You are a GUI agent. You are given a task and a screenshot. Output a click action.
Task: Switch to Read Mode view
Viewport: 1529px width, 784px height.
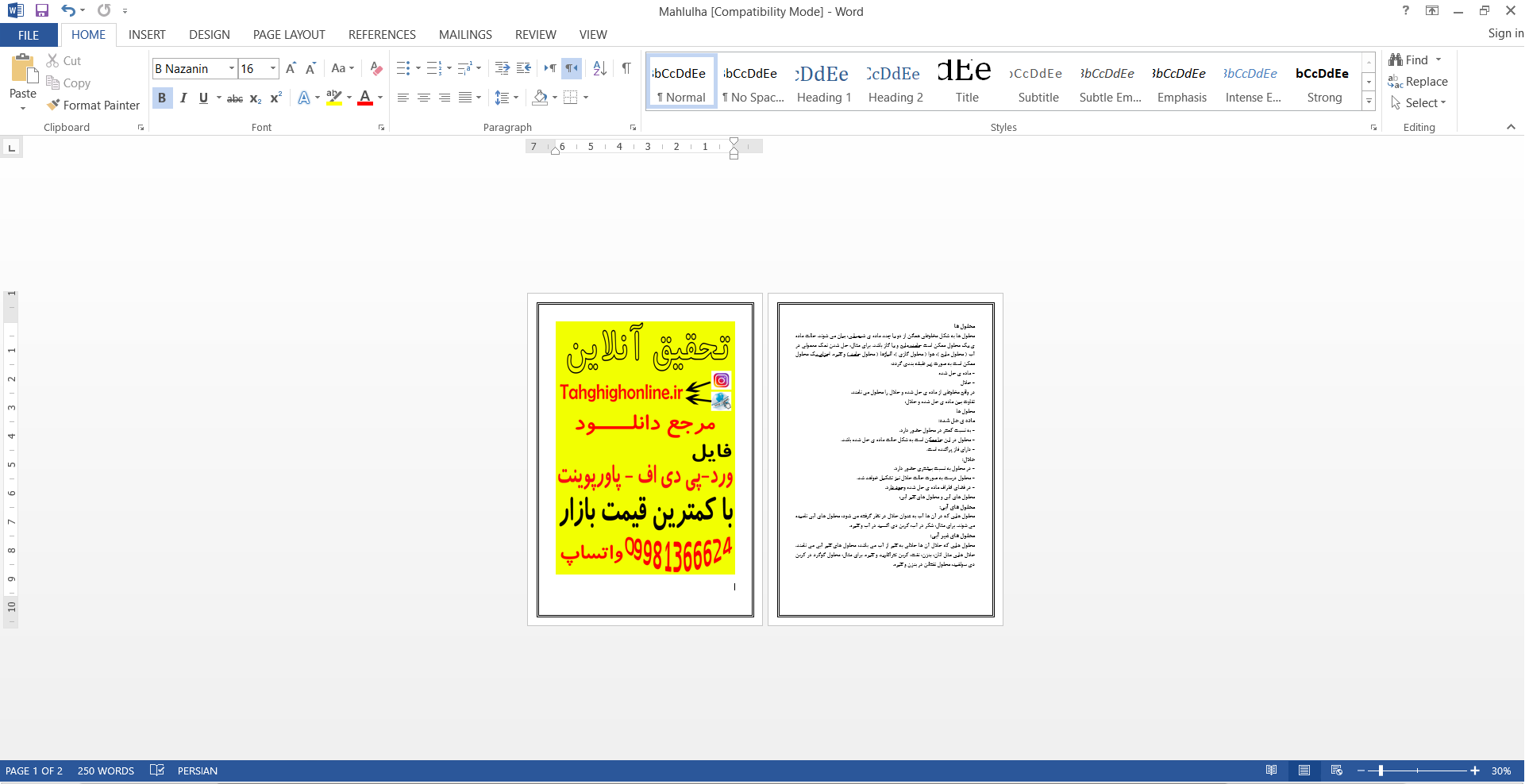(1272, 771)
